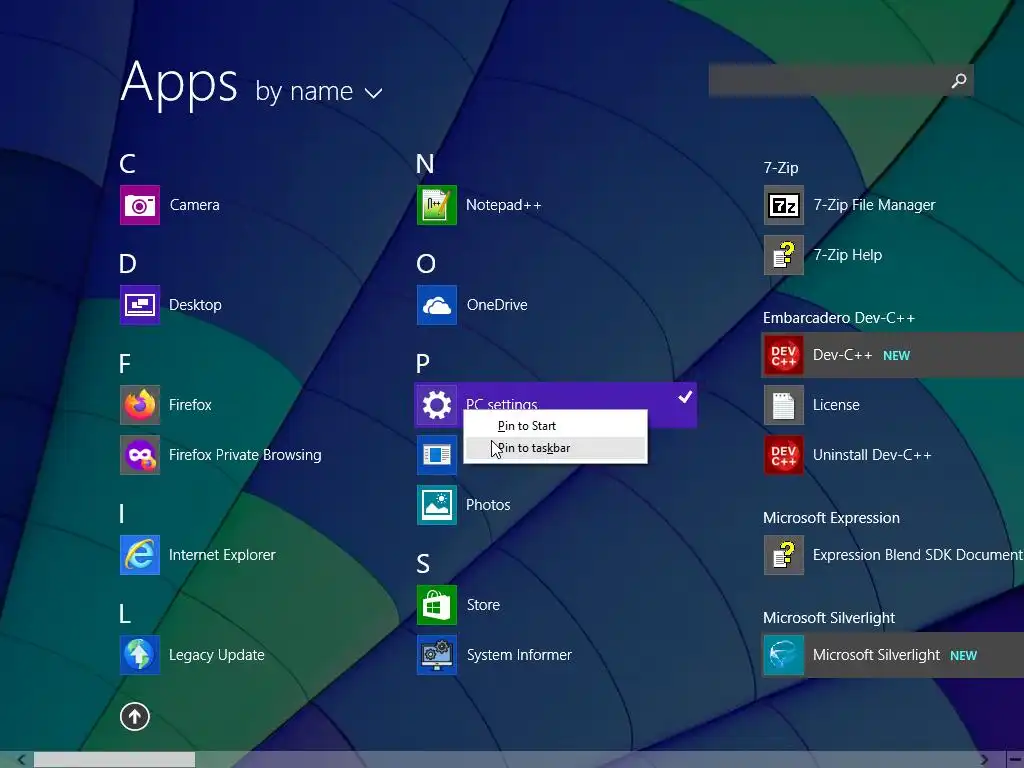The image size is (1024, 768).
Task: Click the 'Legacy Update' label
Action: tap(217, 655)
